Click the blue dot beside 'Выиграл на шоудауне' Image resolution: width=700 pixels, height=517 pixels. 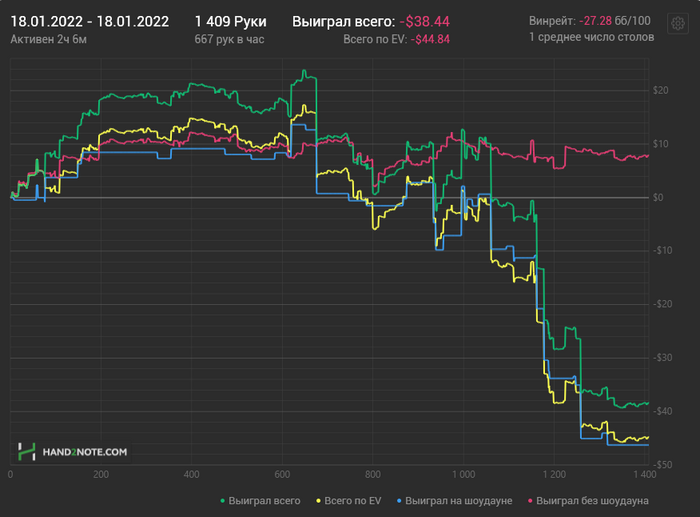click(x=399, y=501)
